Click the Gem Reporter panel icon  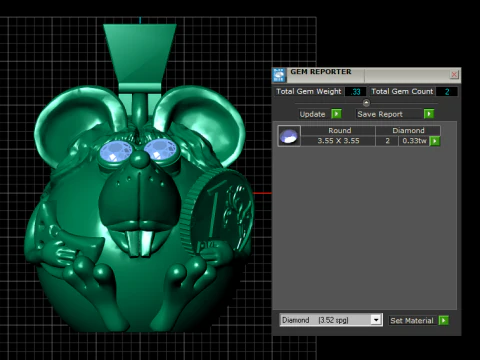coord(279,75)
